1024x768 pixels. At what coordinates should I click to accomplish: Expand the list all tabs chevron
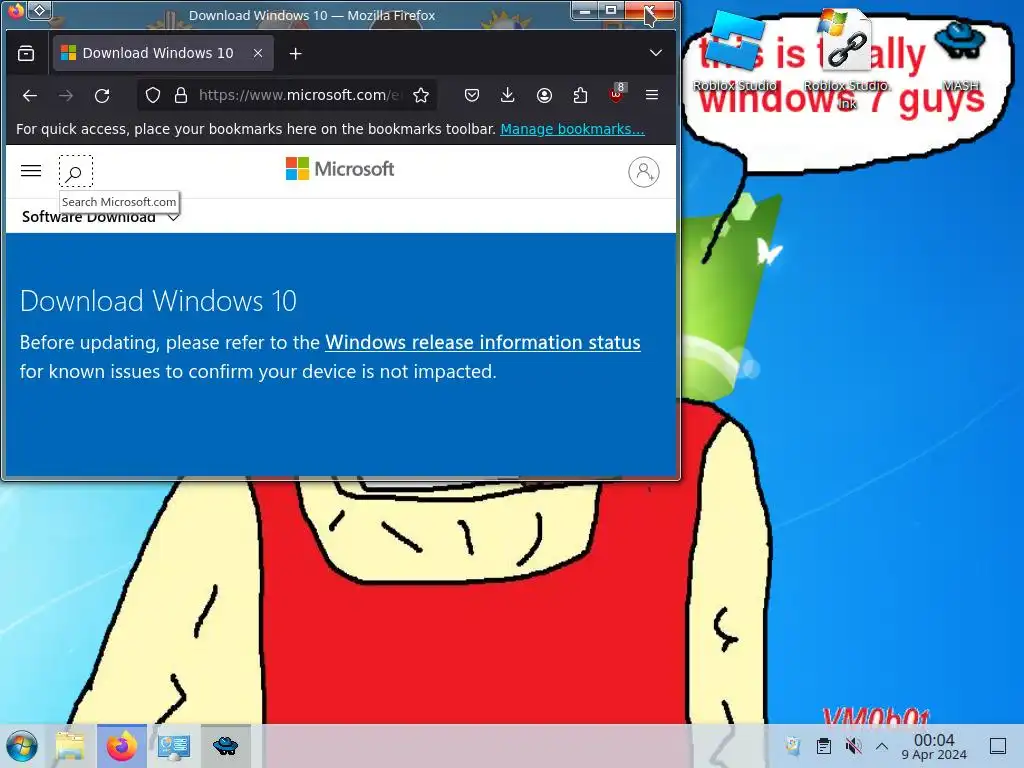click(x=656, y=53)
